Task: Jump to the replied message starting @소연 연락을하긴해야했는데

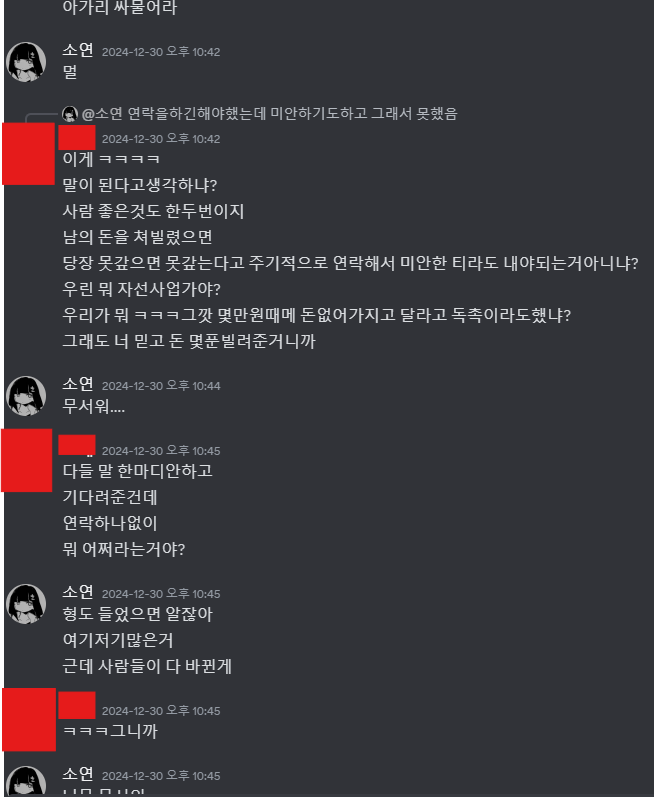Action: (x=269, y=114)
